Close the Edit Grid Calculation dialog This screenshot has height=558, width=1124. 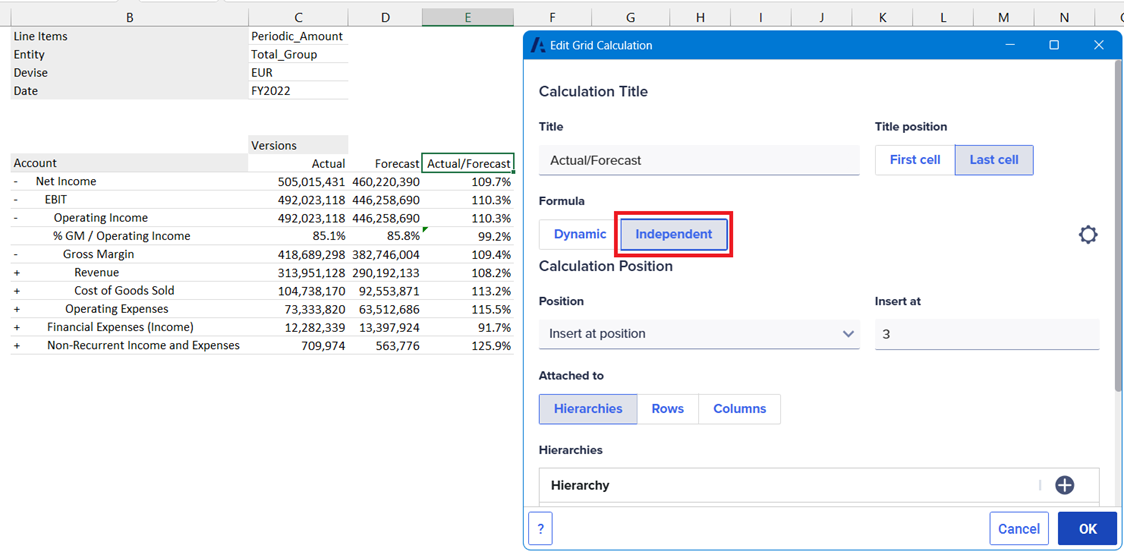pyautogui.click(x=1098, y=45)
